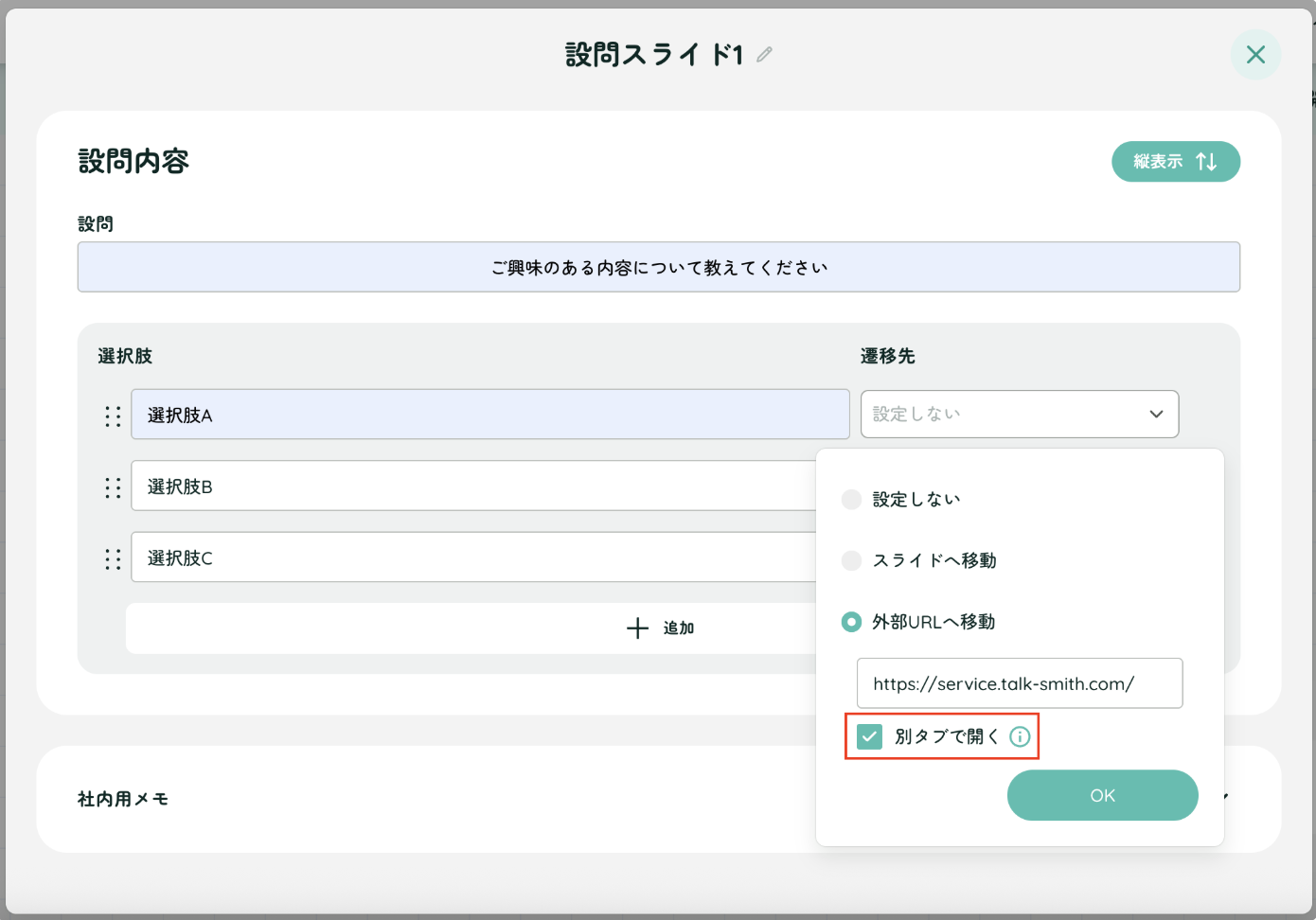Click drag handle icon for 選択肢A
This screenshot has height=920, width=1316.
tap(113, 416)
